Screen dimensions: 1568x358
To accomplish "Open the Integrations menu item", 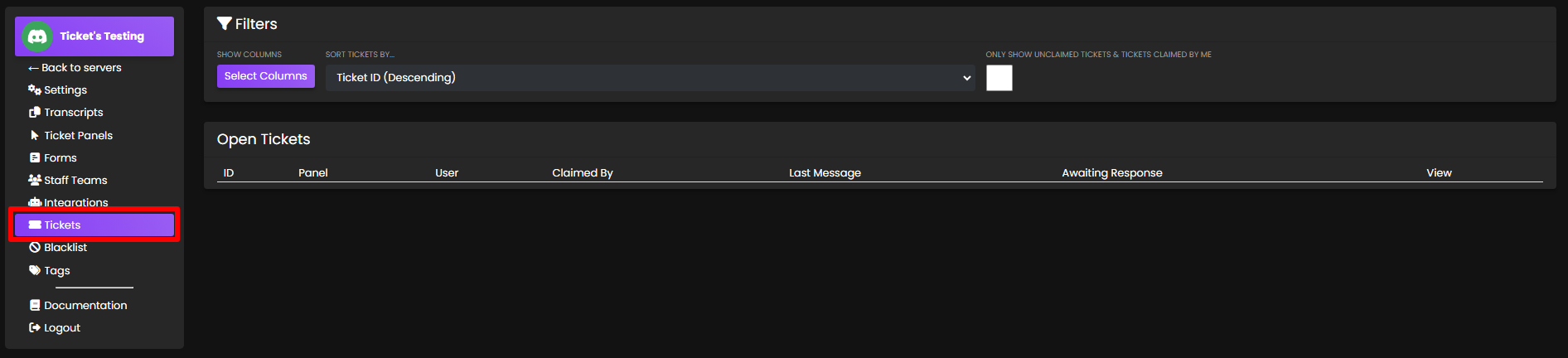I will [x=75, y=202].
